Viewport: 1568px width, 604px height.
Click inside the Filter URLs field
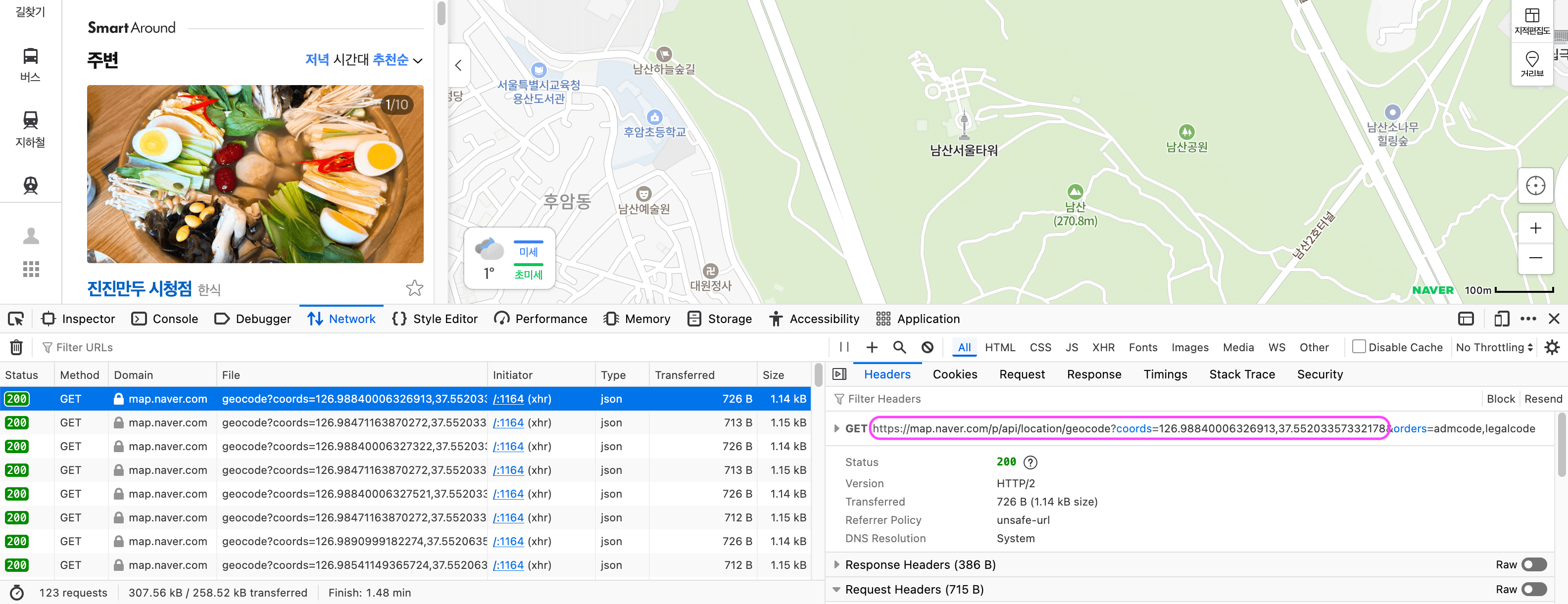[85, 347]
